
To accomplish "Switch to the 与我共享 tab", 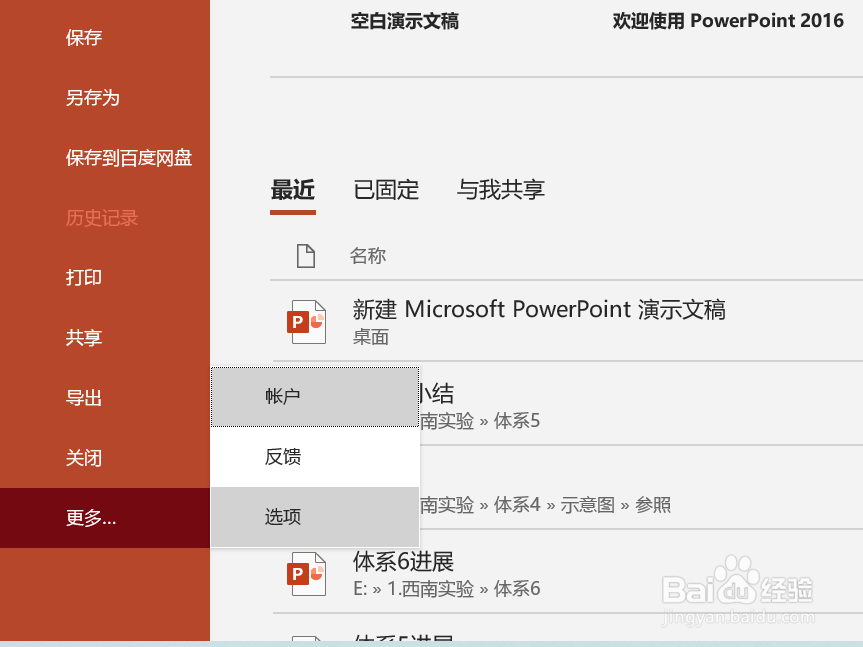I will pos(501,190).
